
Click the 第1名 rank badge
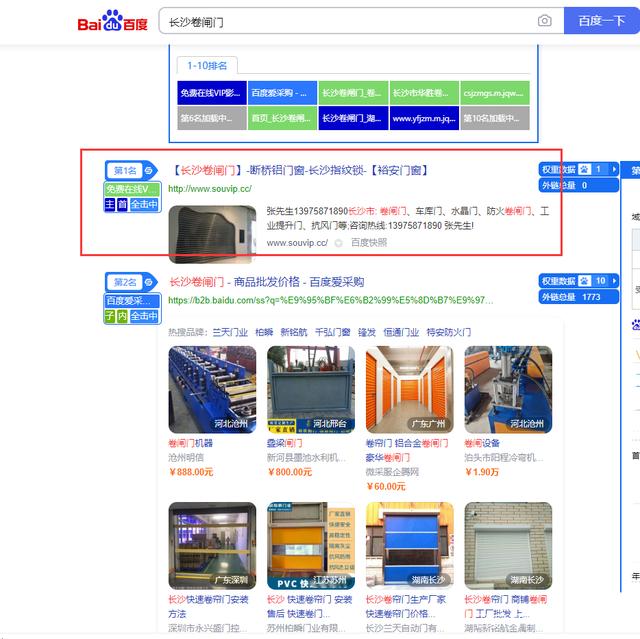124,170
